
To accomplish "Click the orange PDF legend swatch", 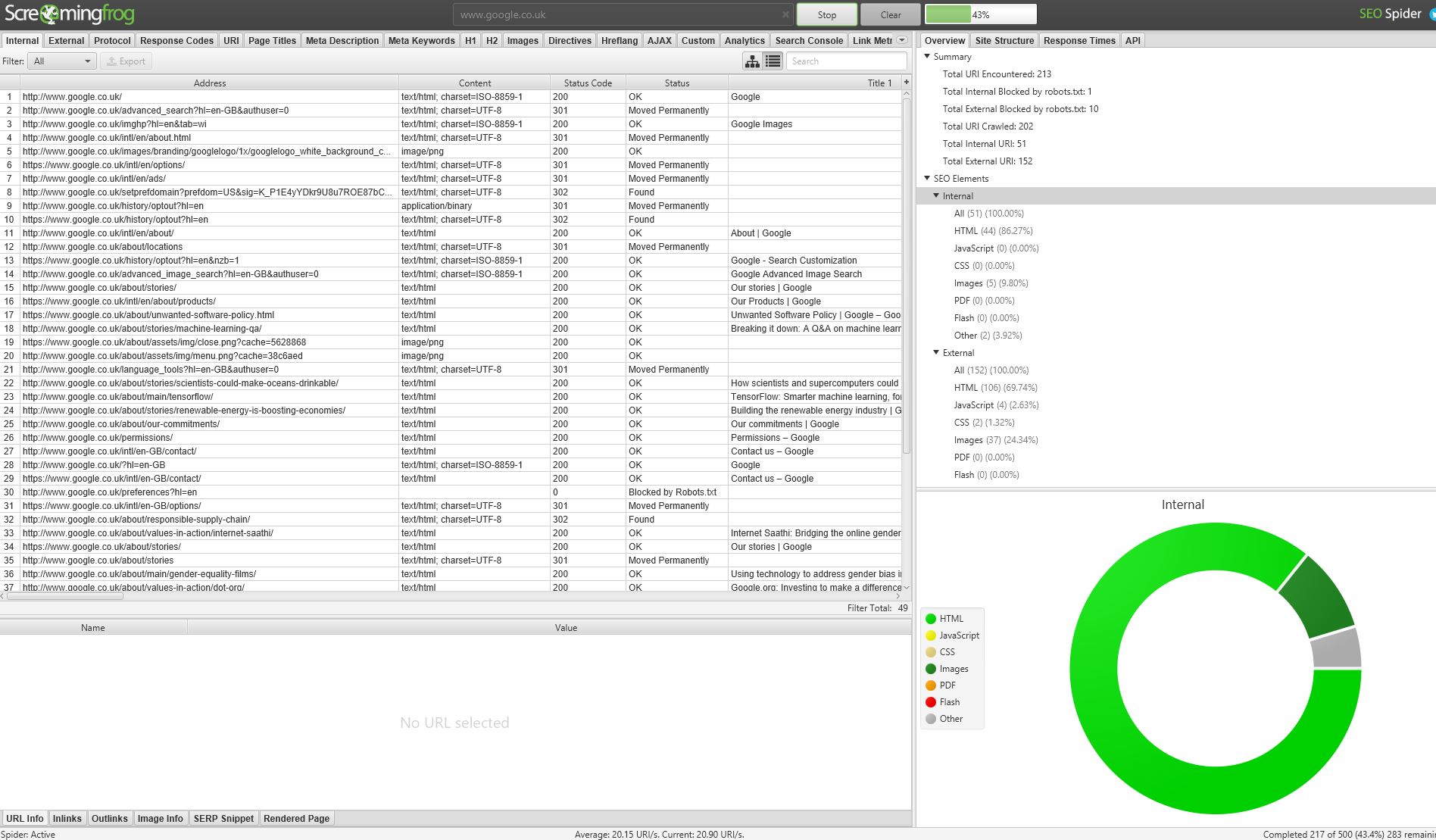I will (x=931, y=685).
